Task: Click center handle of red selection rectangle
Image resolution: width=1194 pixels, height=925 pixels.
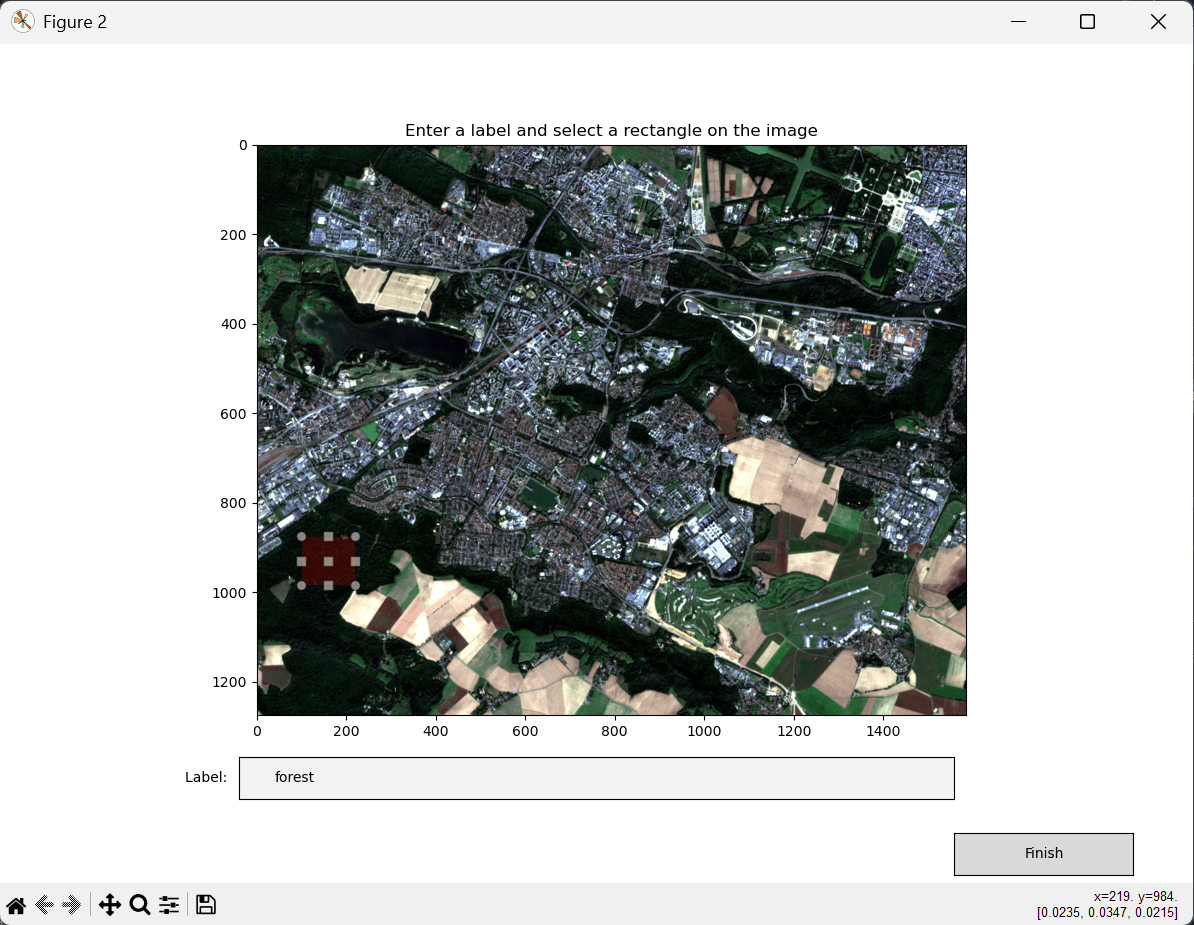Action: [x=328, y=561]
